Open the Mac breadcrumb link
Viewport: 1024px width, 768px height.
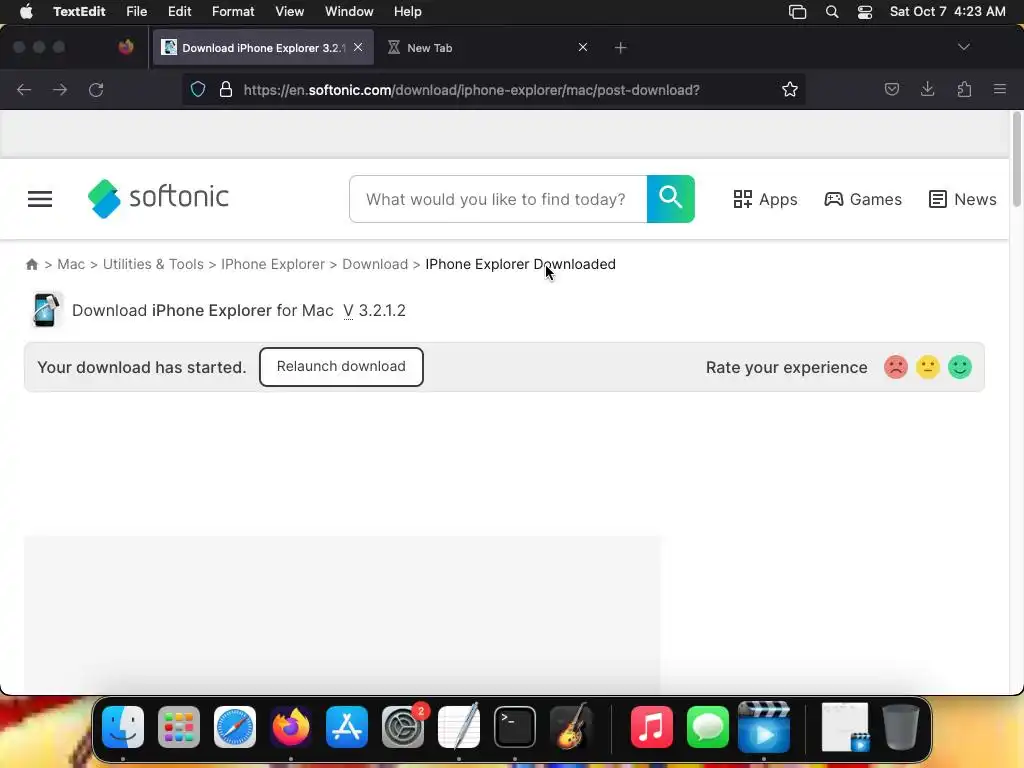point(71,264)
